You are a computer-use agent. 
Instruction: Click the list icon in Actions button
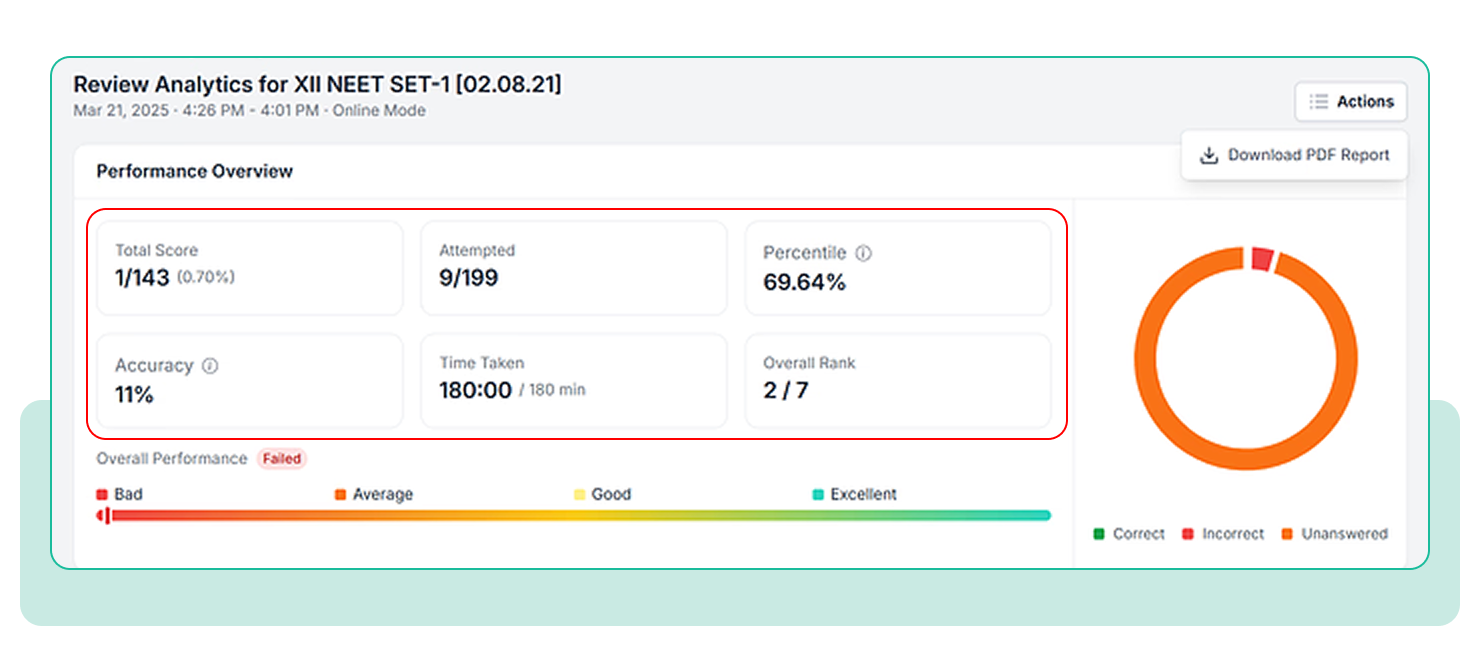coord(1319,102)
